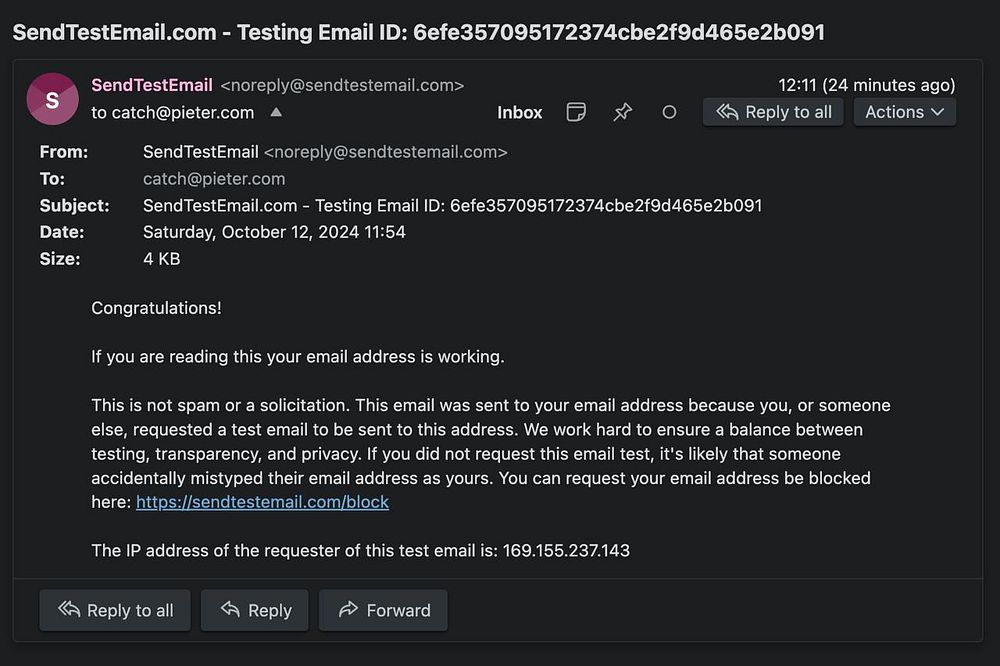
Task: Open the note icon beside Inbox
Action: click(x=576, y=112)
